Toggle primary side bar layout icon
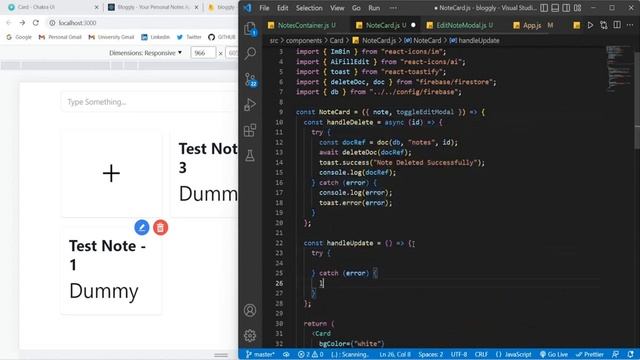The height and width of the screenshot is (360, 640). tap(544, 8)
